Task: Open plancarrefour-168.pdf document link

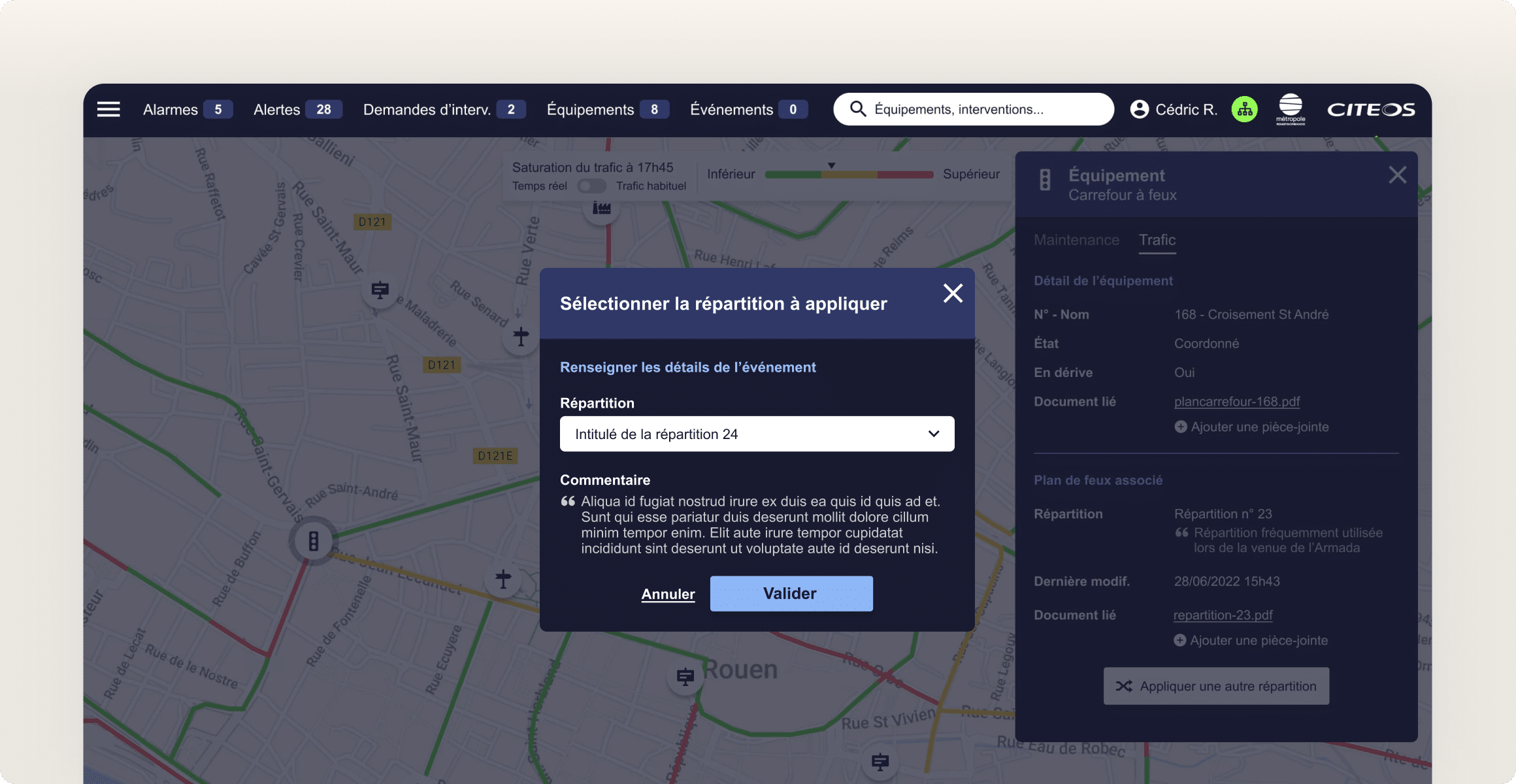Action: point(1237,402)
